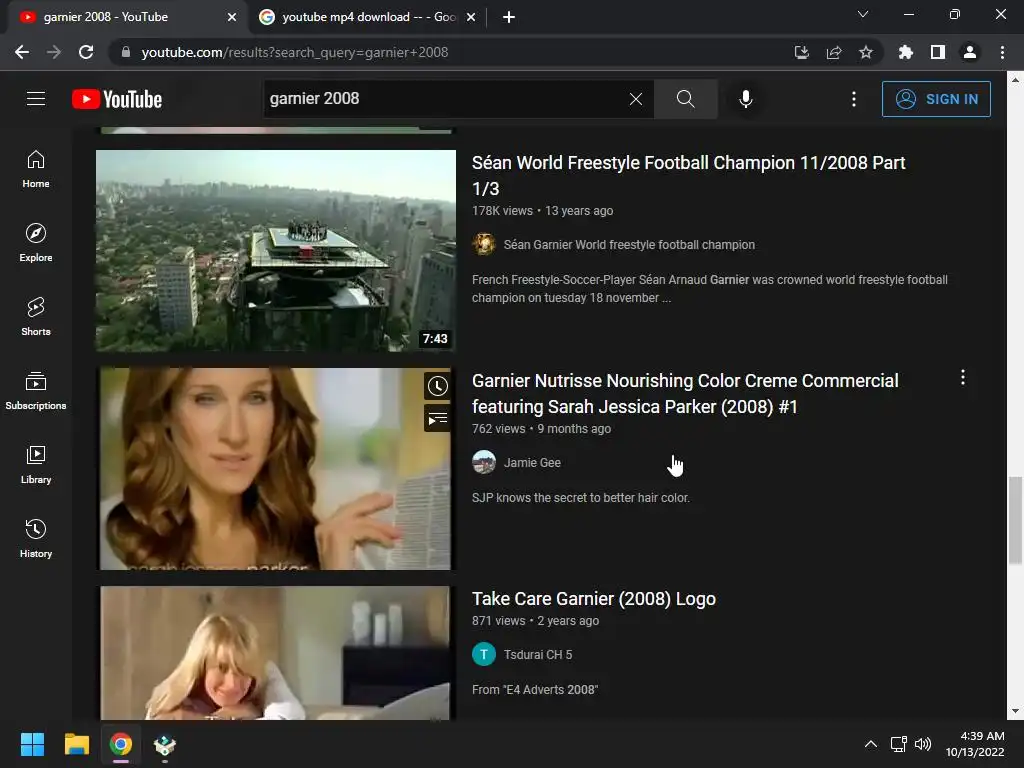The width and height of the screenshot is (1024, 768).
Task: Click scrollbar up arrow
Action: [x=1016, y=80]
